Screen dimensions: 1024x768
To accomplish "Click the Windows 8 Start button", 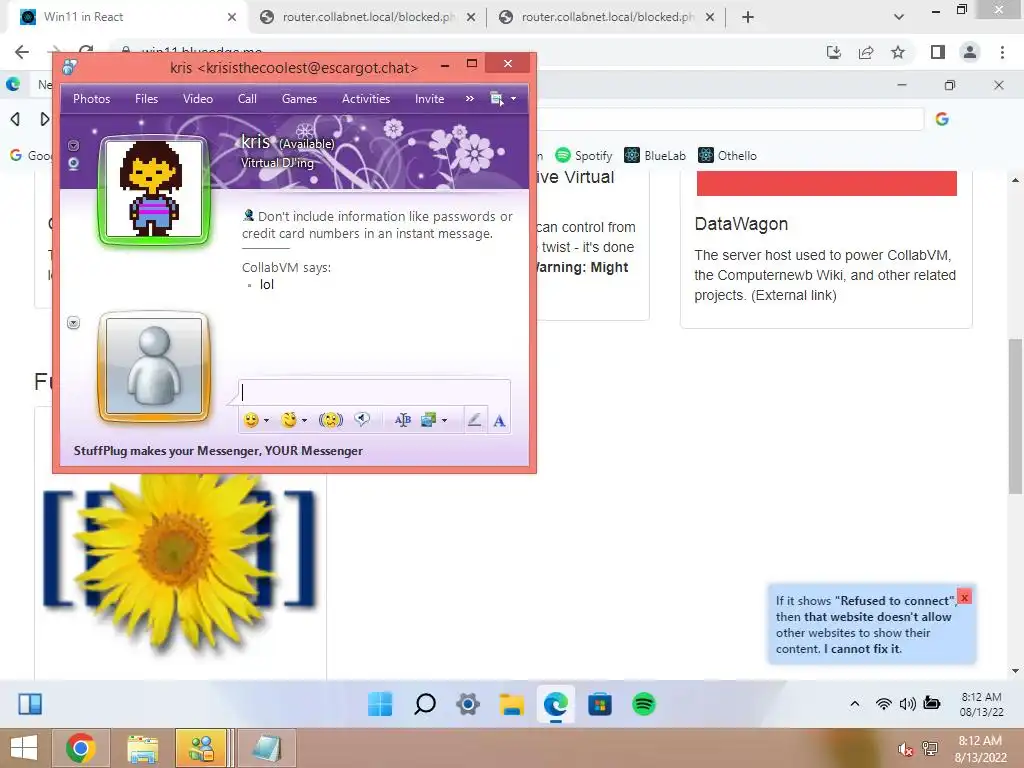I will click(24, 748).
